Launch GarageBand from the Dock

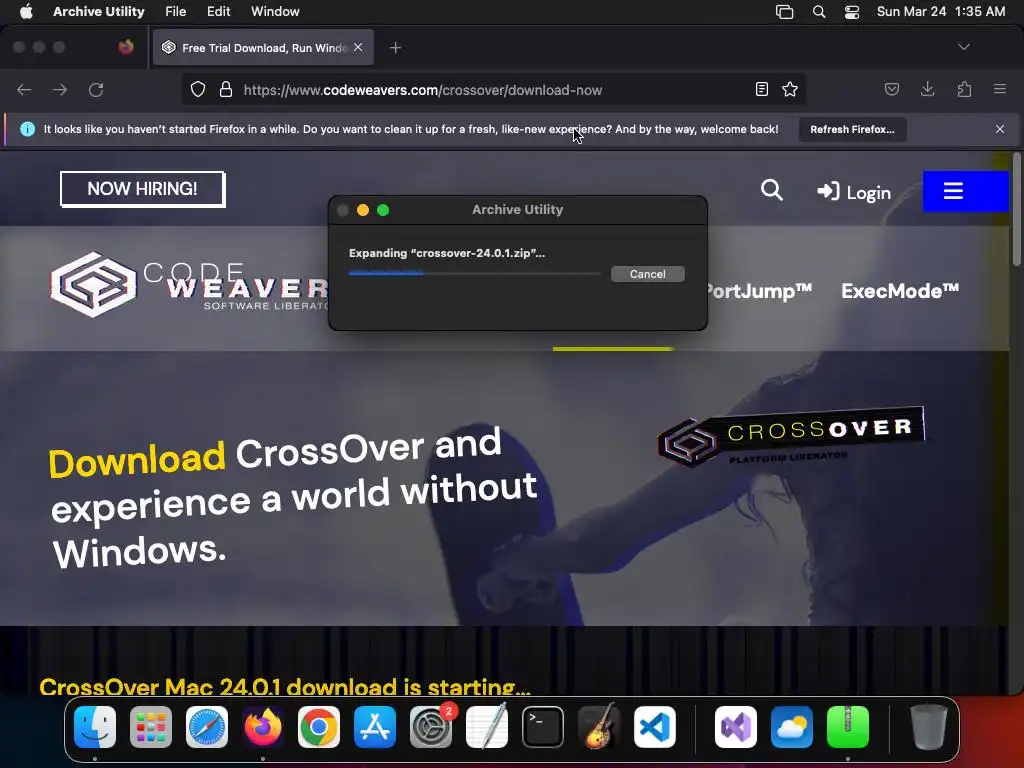pyautogui.click(x=599, y=727)
